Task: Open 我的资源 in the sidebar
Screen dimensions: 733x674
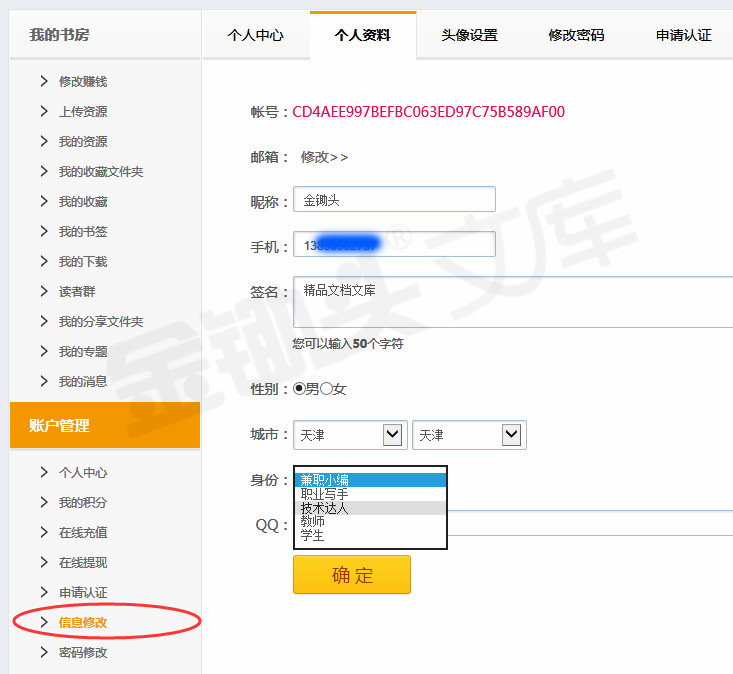Action: [83, 142]
